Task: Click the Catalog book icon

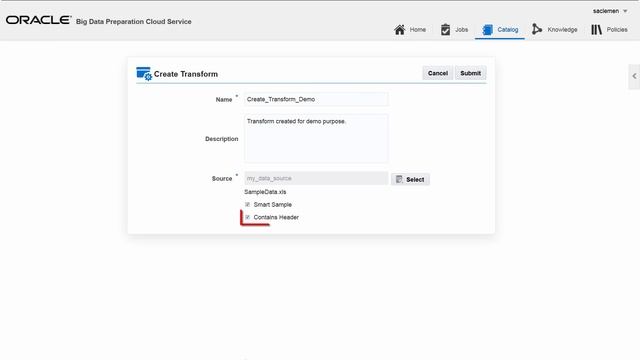Action: [x=487, y=29]
